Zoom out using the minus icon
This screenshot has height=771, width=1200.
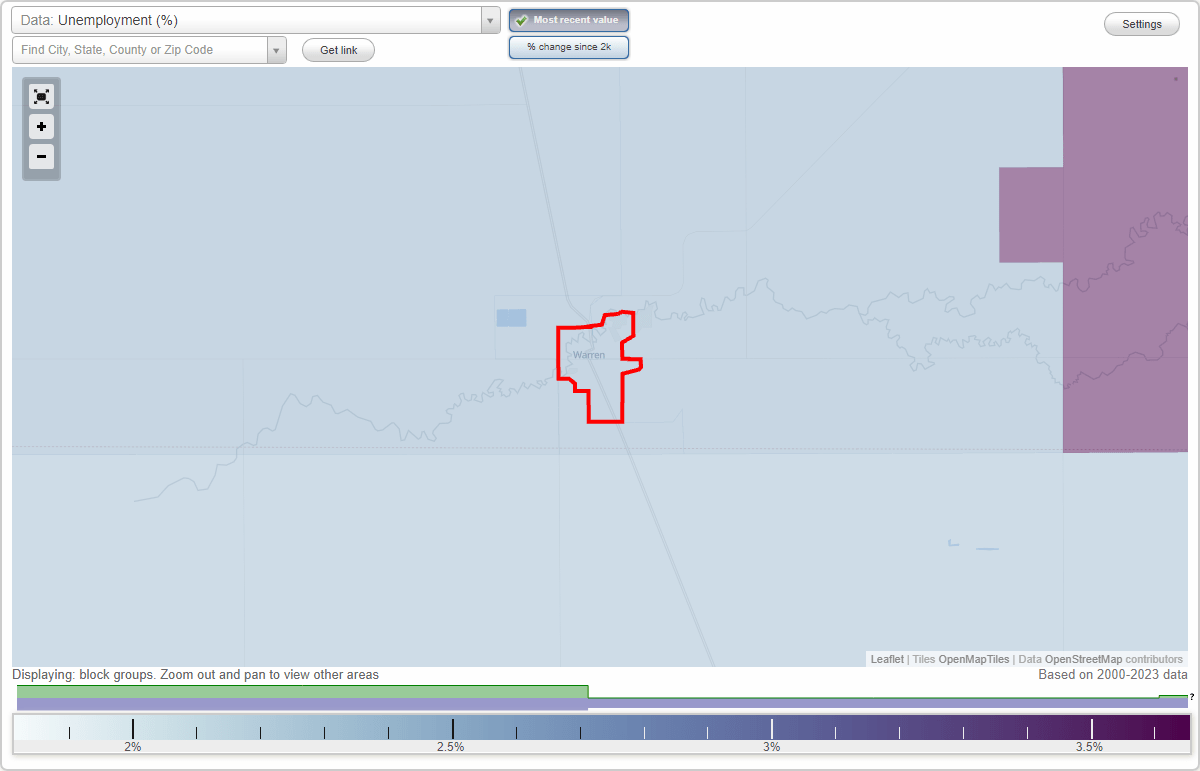pyautogui.click(x=41, y=157)
